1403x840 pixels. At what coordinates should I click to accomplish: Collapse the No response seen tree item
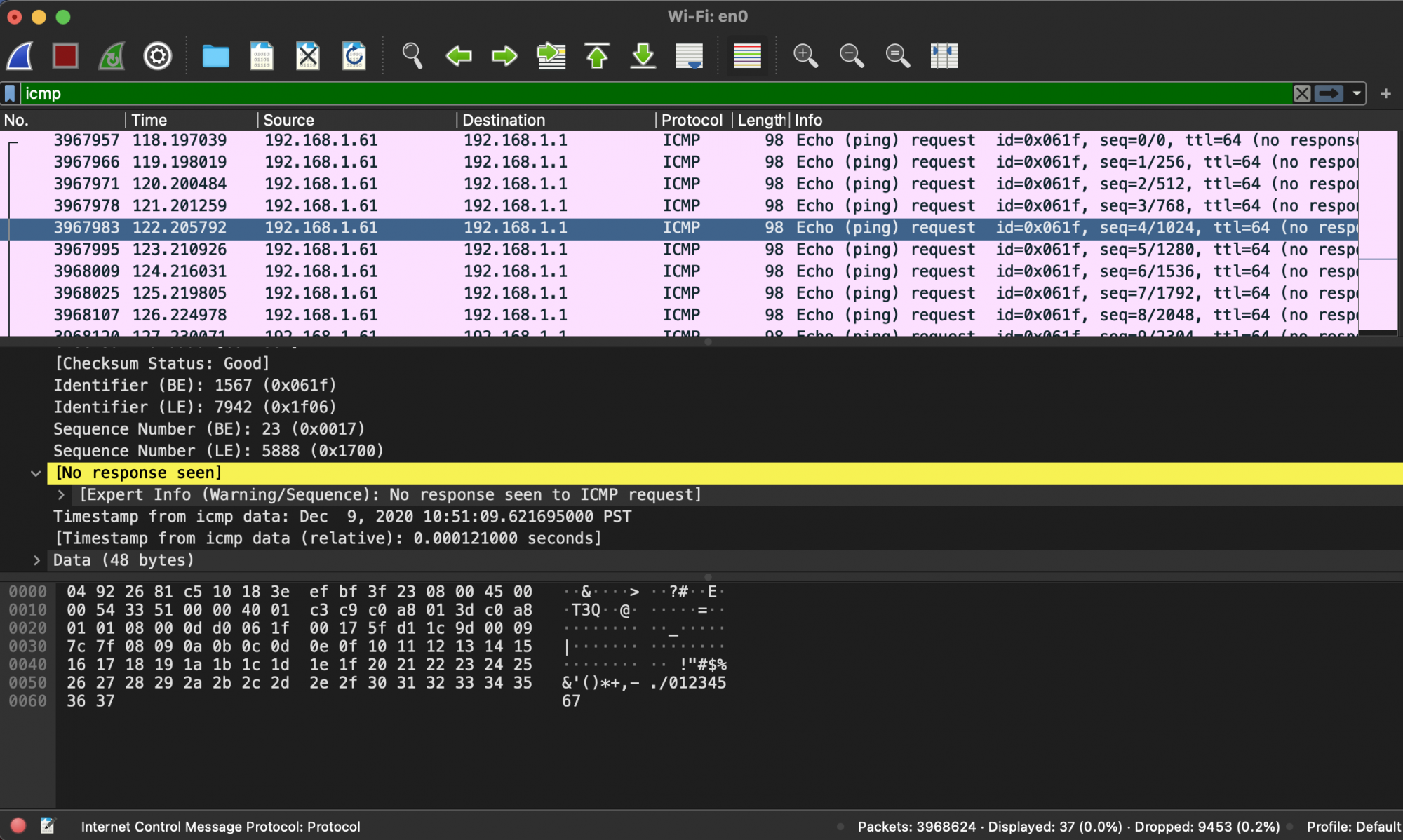point(36,473)
